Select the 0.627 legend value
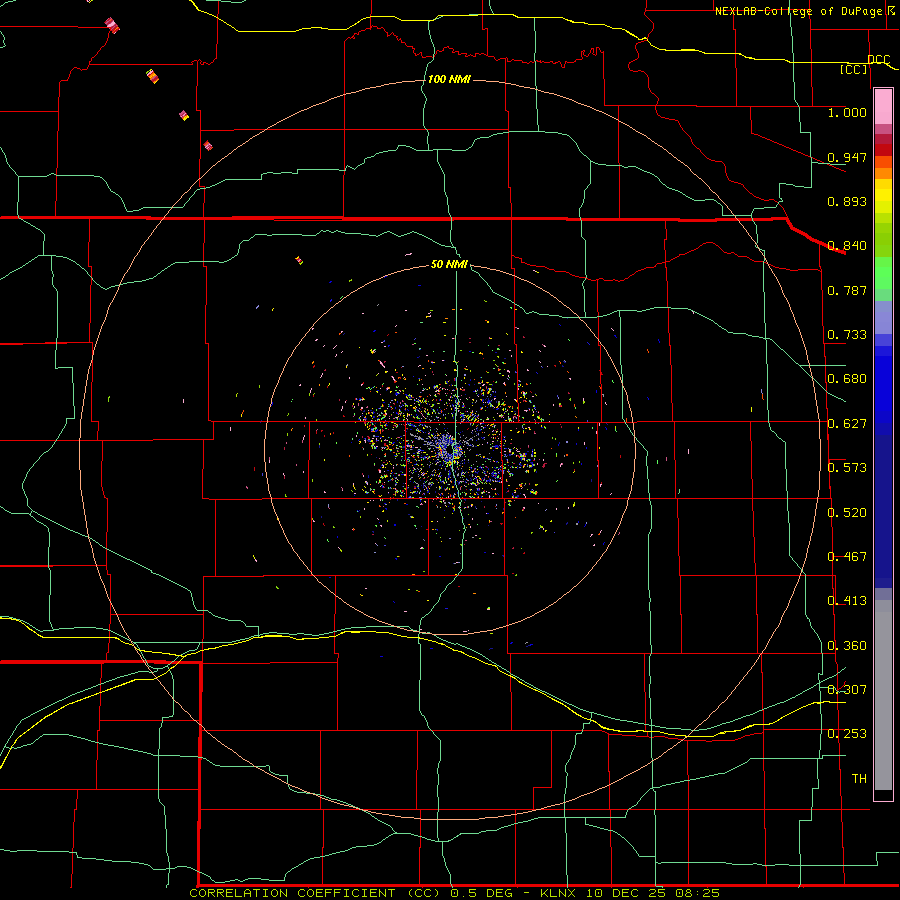This screenshot has height=900, width=900. [x=847, y=424]
